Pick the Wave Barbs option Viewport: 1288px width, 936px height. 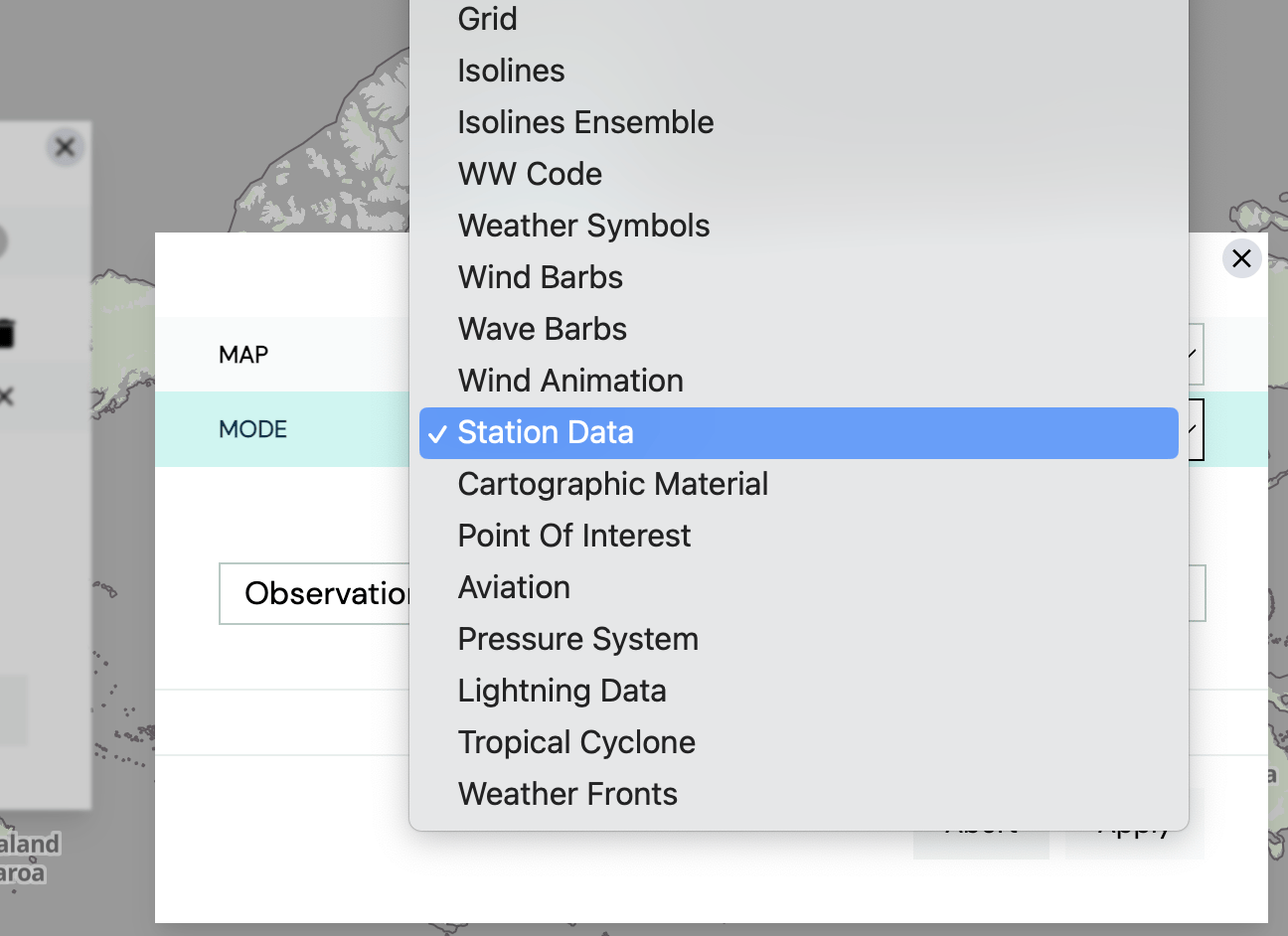pyautogui.click(x=542, y=329)
